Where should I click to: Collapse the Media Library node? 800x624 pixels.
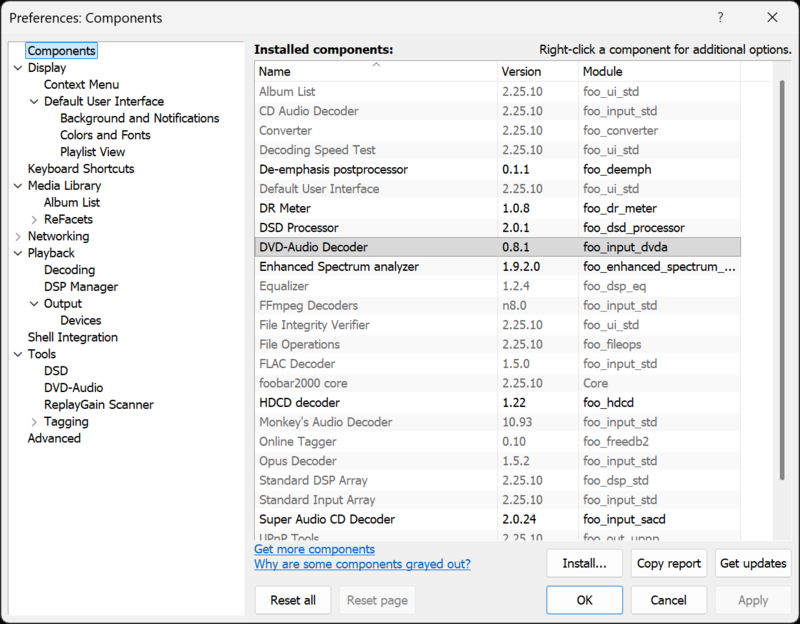click(x=18, y=186)
